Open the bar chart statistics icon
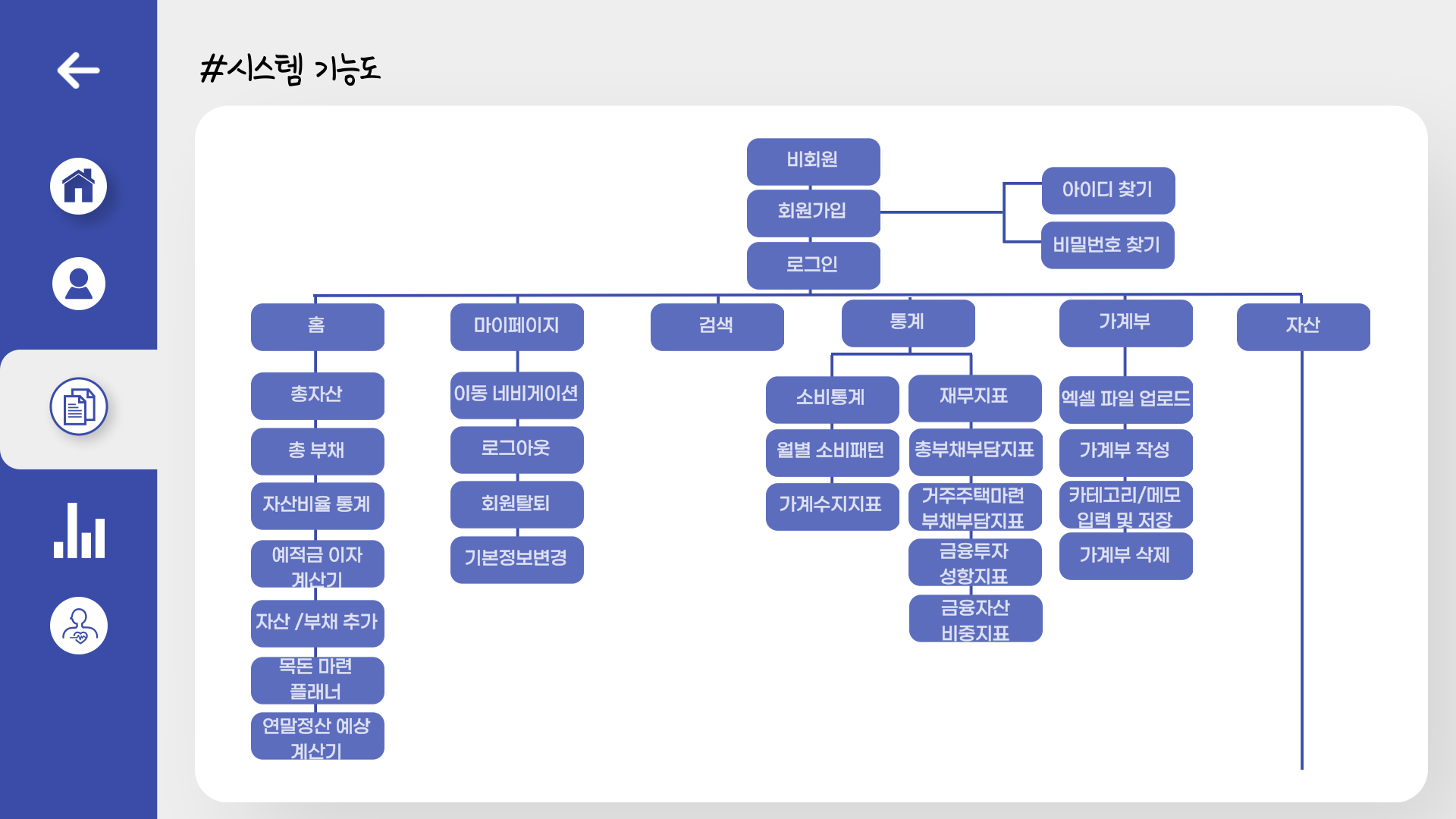This screenshot has height=819, width=1456. click(x=78, y=531)
